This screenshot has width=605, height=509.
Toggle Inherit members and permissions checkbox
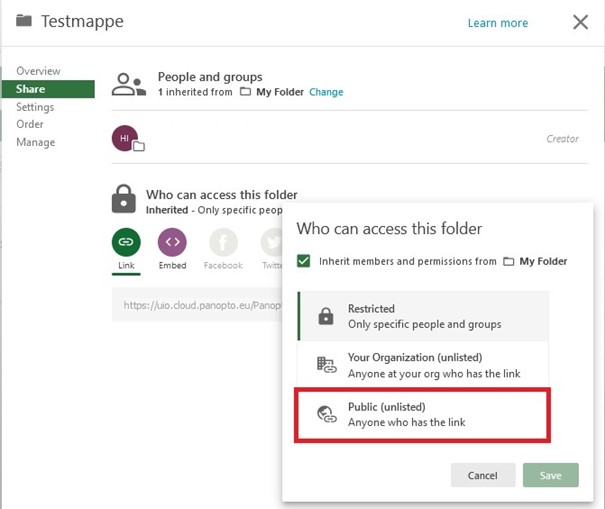coord(304,261)
